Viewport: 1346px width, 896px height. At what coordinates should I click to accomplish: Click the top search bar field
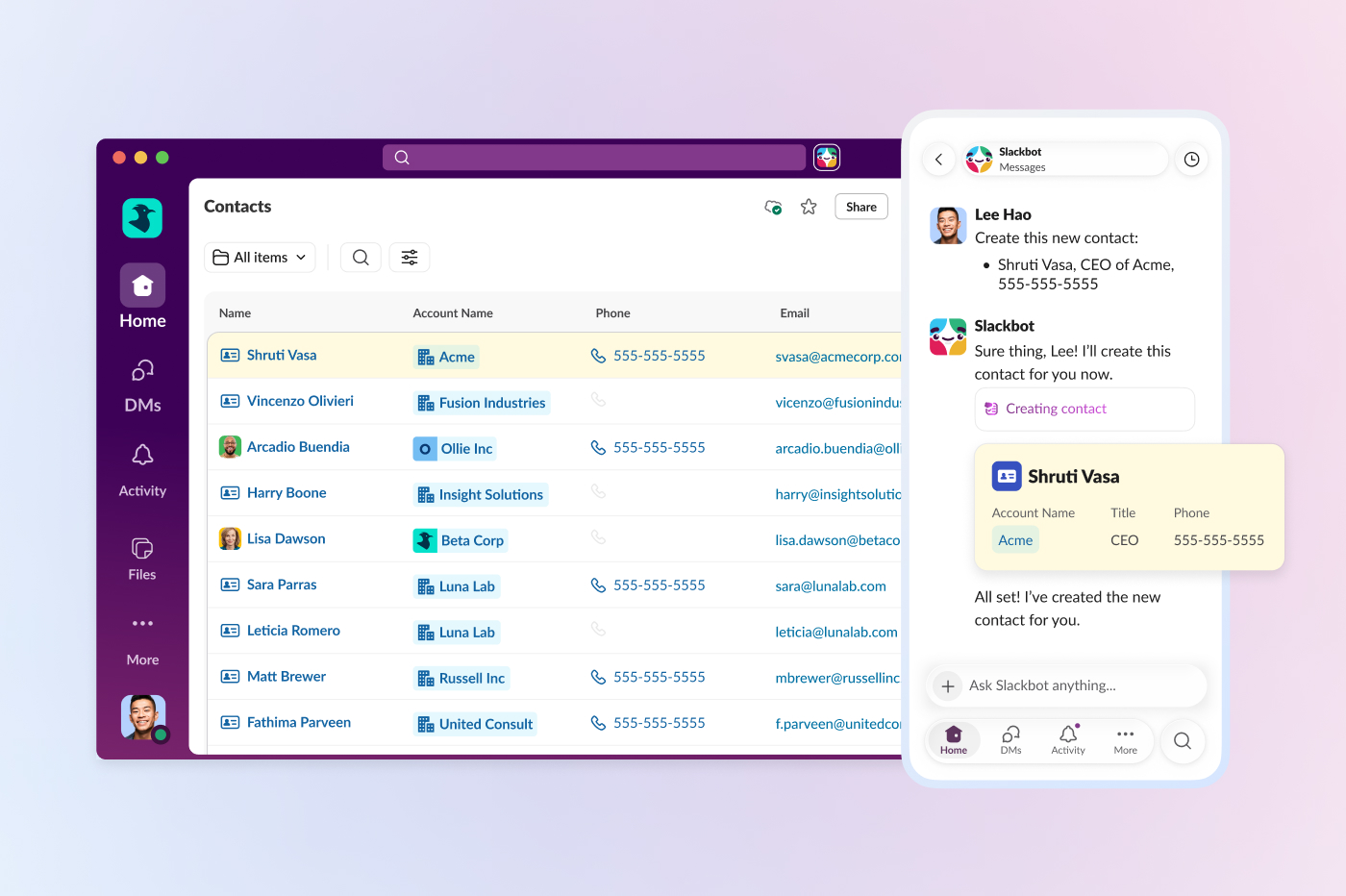[x=594, y=158]
